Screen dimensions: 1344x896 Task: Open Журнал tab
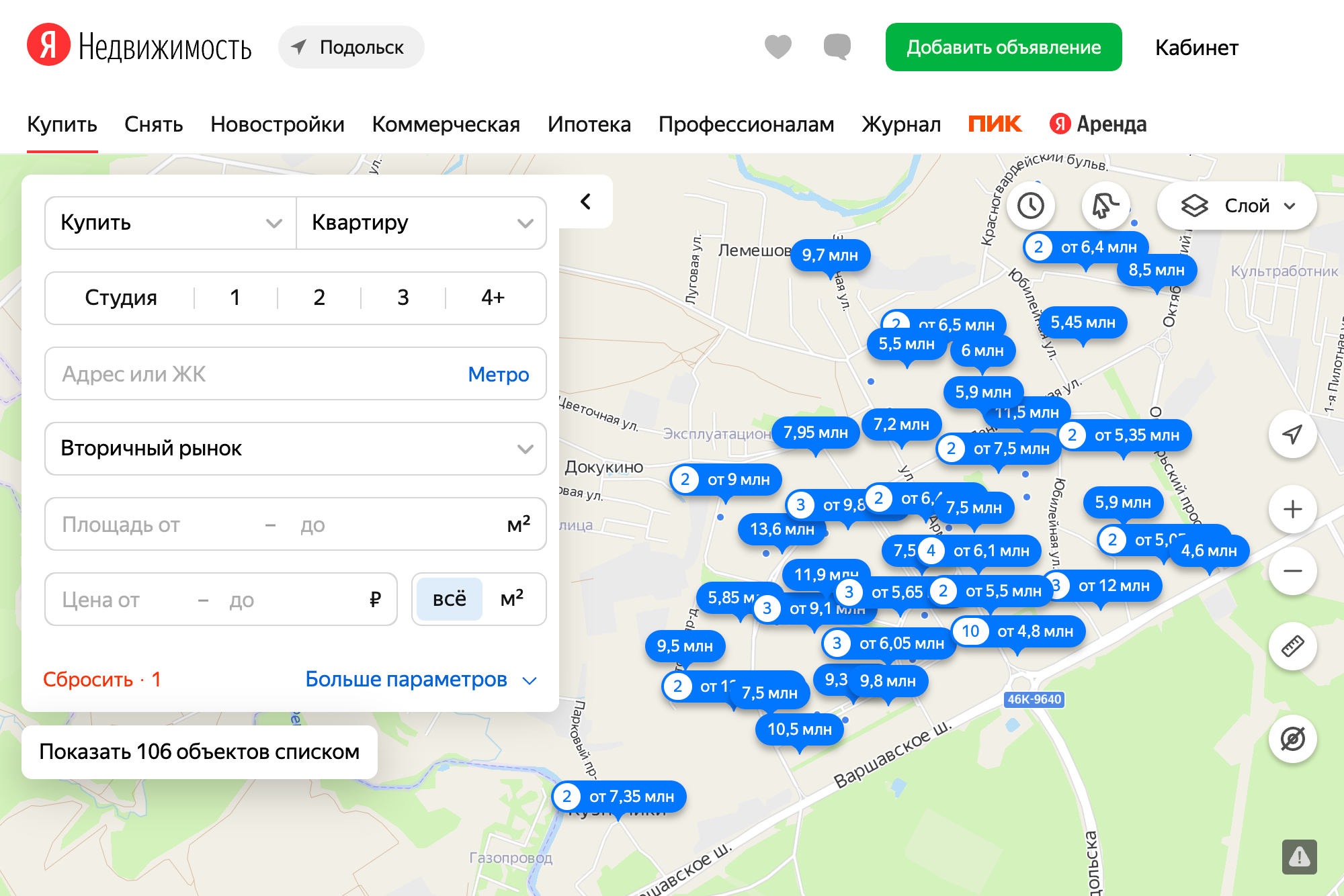pos(901,124)
